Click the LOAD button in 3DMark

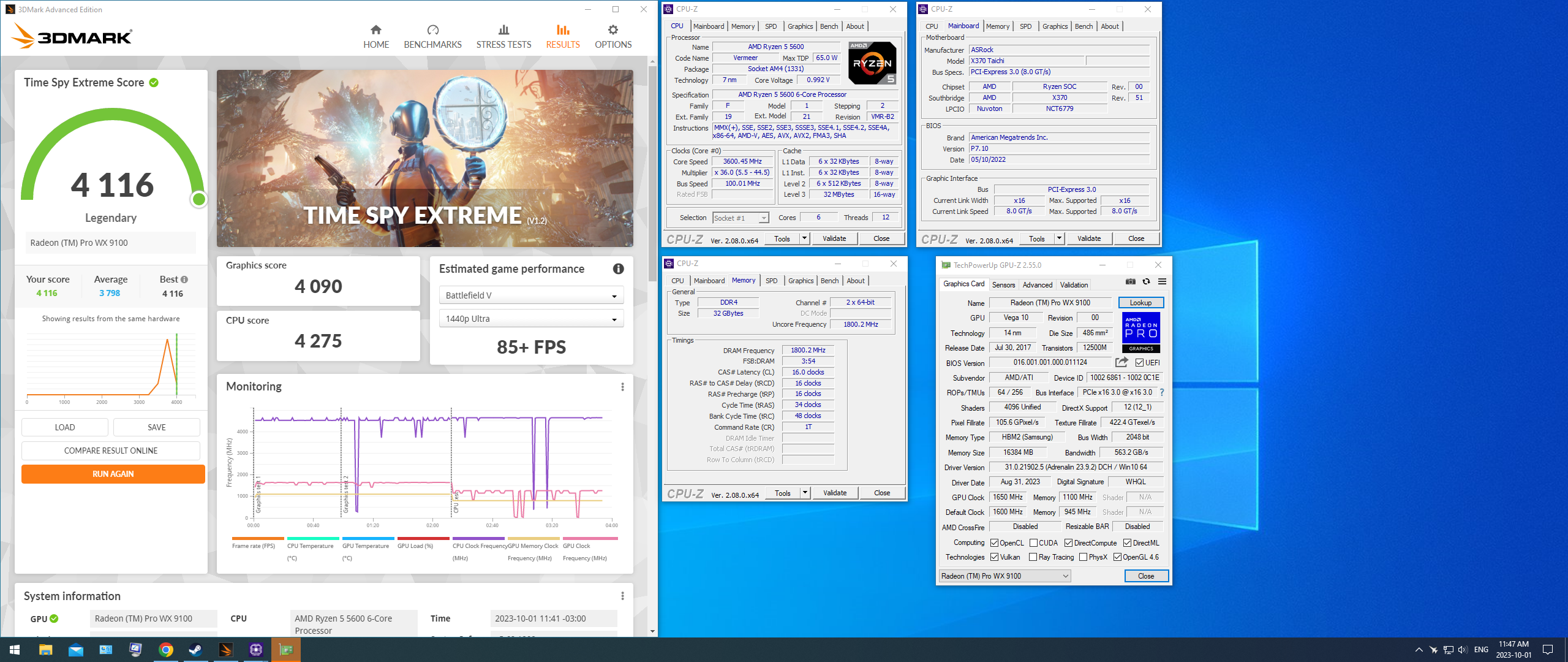65,427
